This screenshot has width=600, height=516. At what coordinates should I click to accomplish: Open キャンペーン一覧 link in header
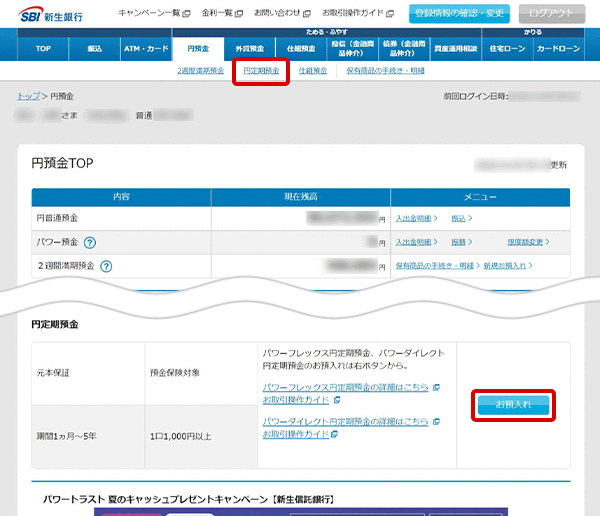[154, 13]
